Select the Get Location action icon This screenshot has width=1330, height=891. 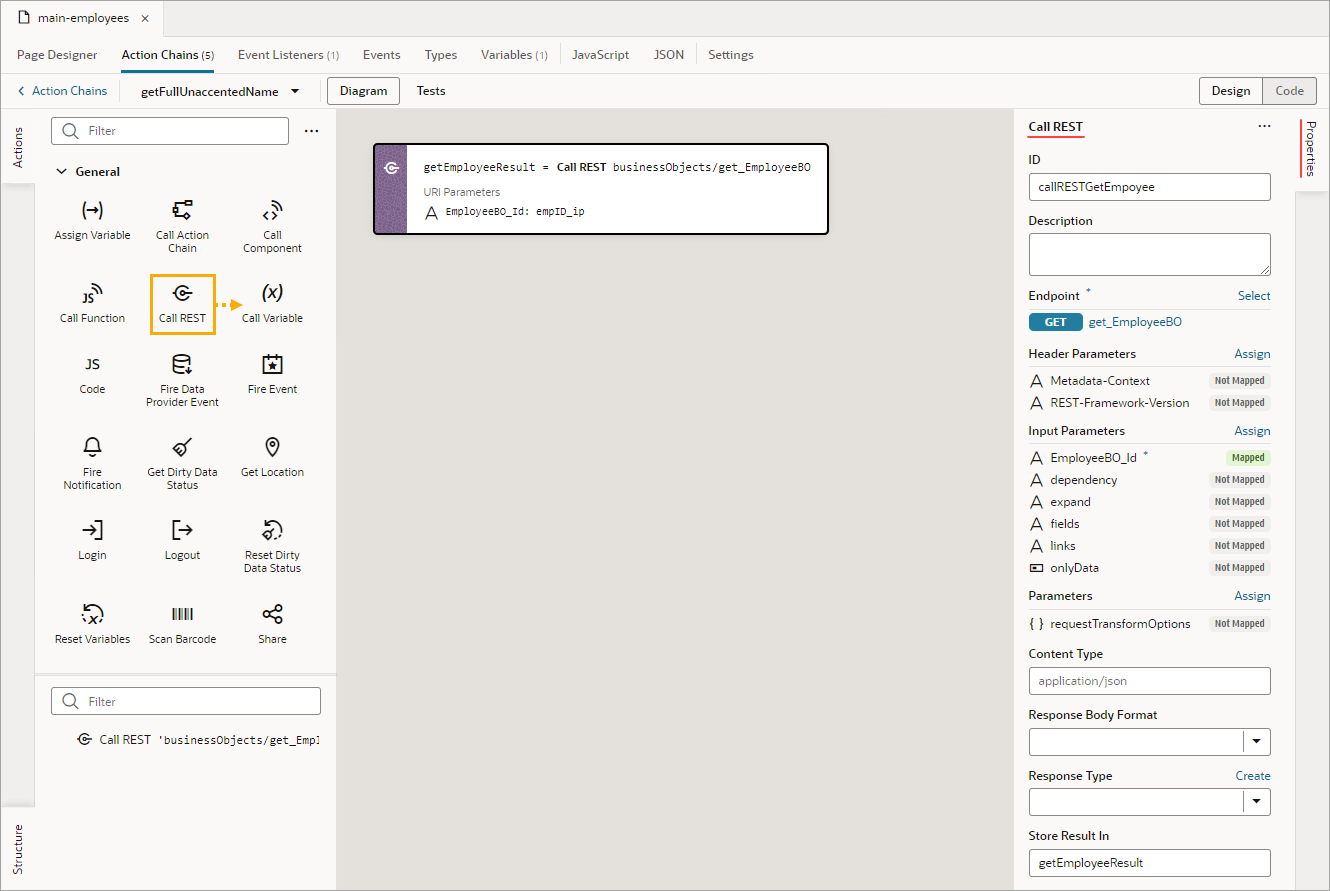(x=272, y=447)
